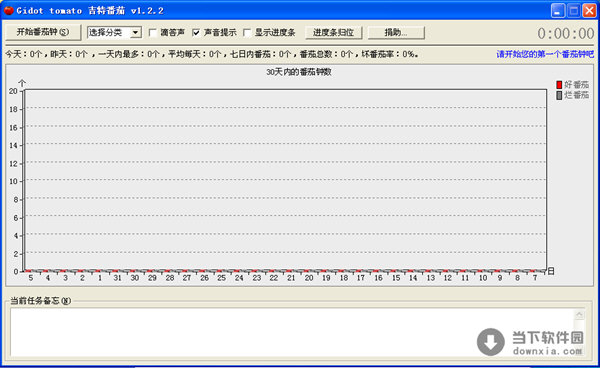Click the chart title 30天内的番茄钟数
The image size is (600, 368).
point(299,72)
